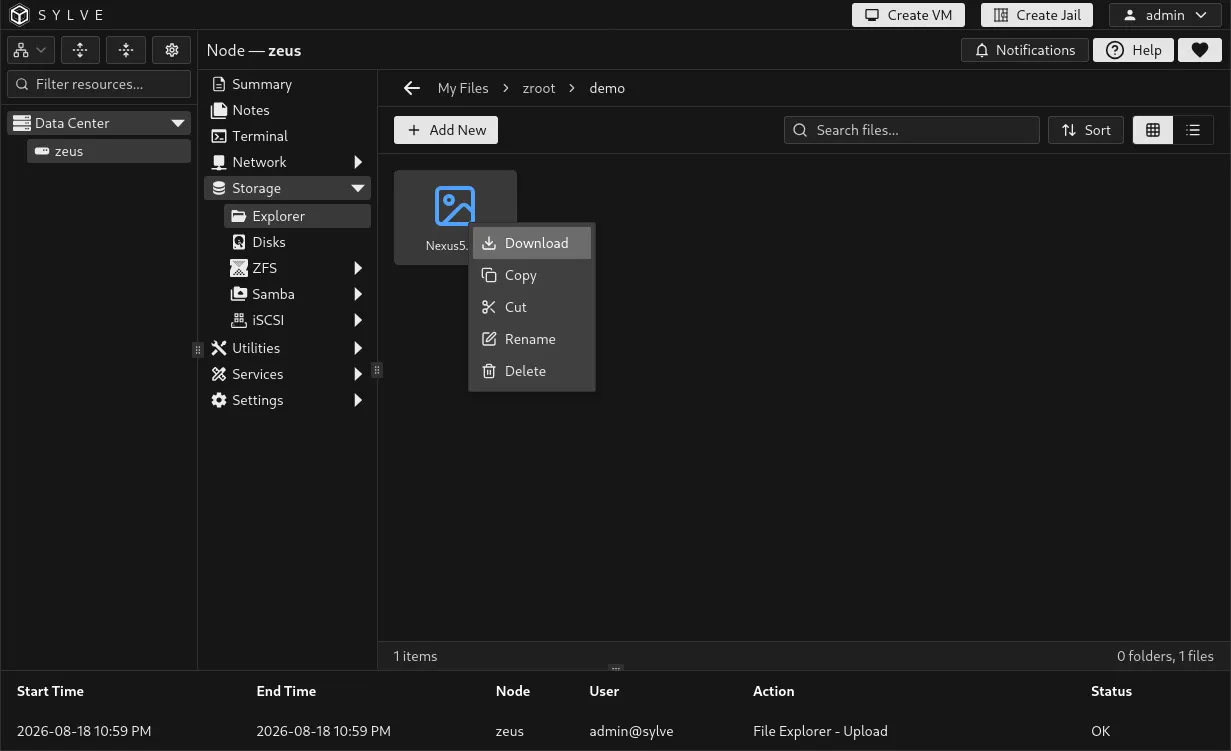Go to zroot breadcrumb
This screenshot has height=751, width=1231.
pos(539,88)
